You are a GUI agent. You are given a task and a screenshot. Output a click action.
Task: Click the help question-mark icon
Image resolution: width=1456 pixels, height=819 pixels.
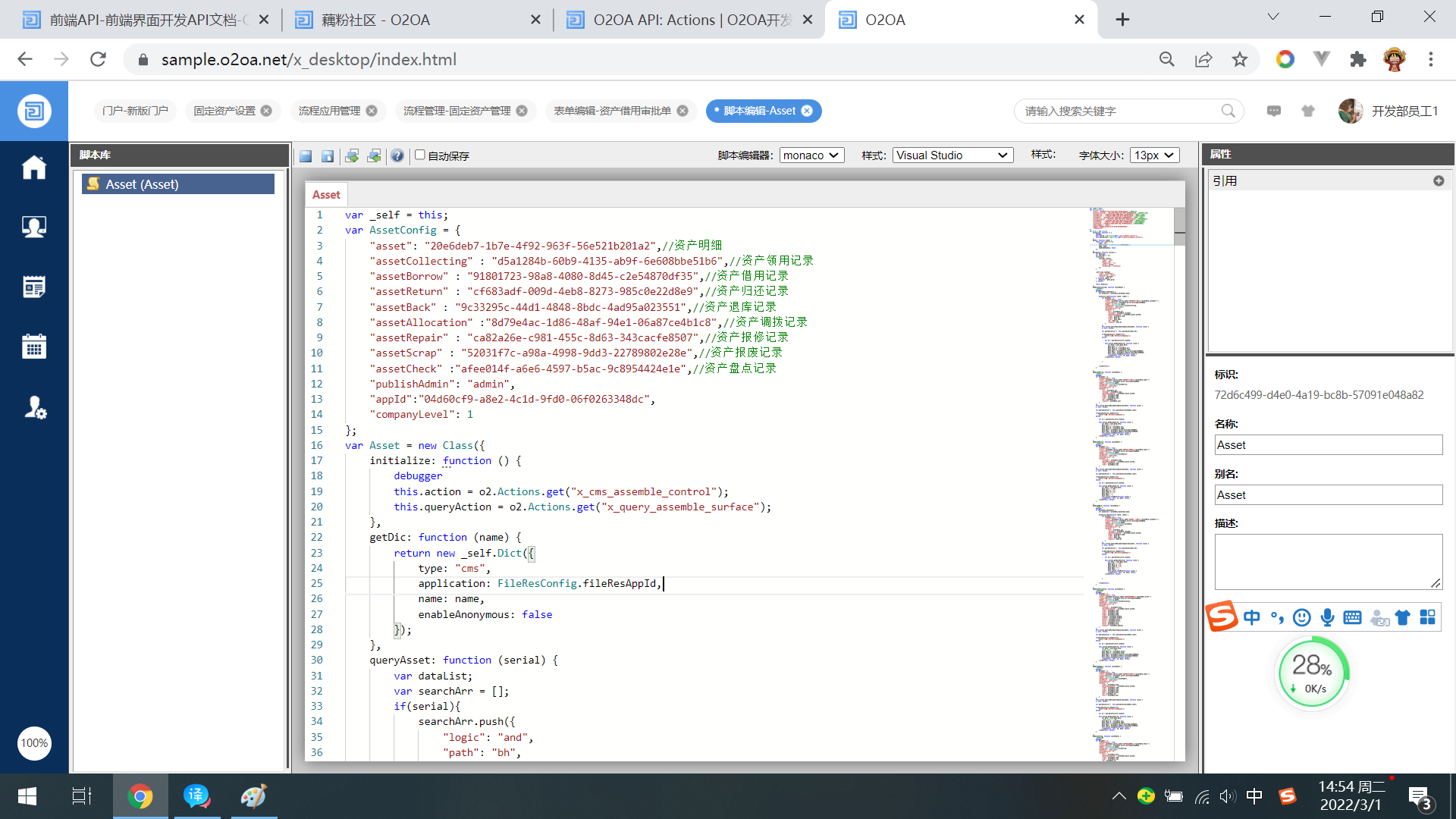[x=397, y=155]
